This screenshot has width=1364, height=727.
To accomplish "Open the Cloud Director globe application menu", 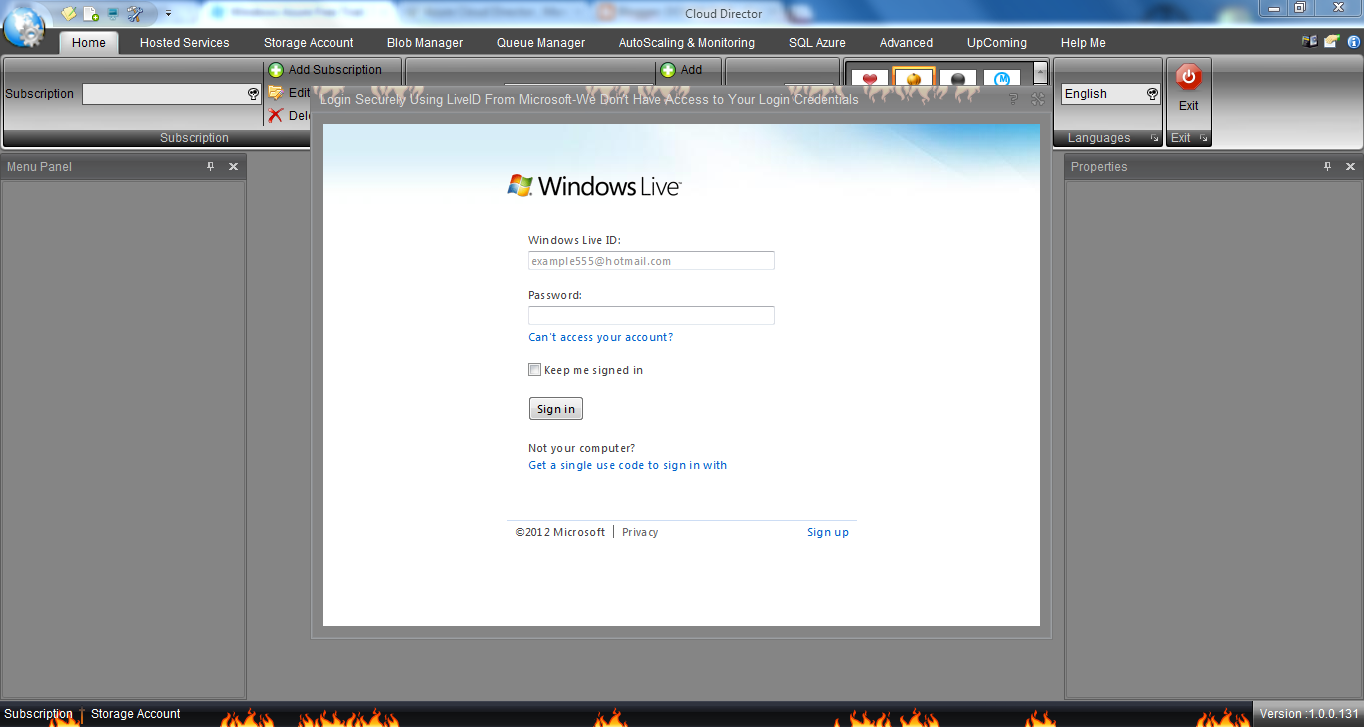I will [24, 25].
